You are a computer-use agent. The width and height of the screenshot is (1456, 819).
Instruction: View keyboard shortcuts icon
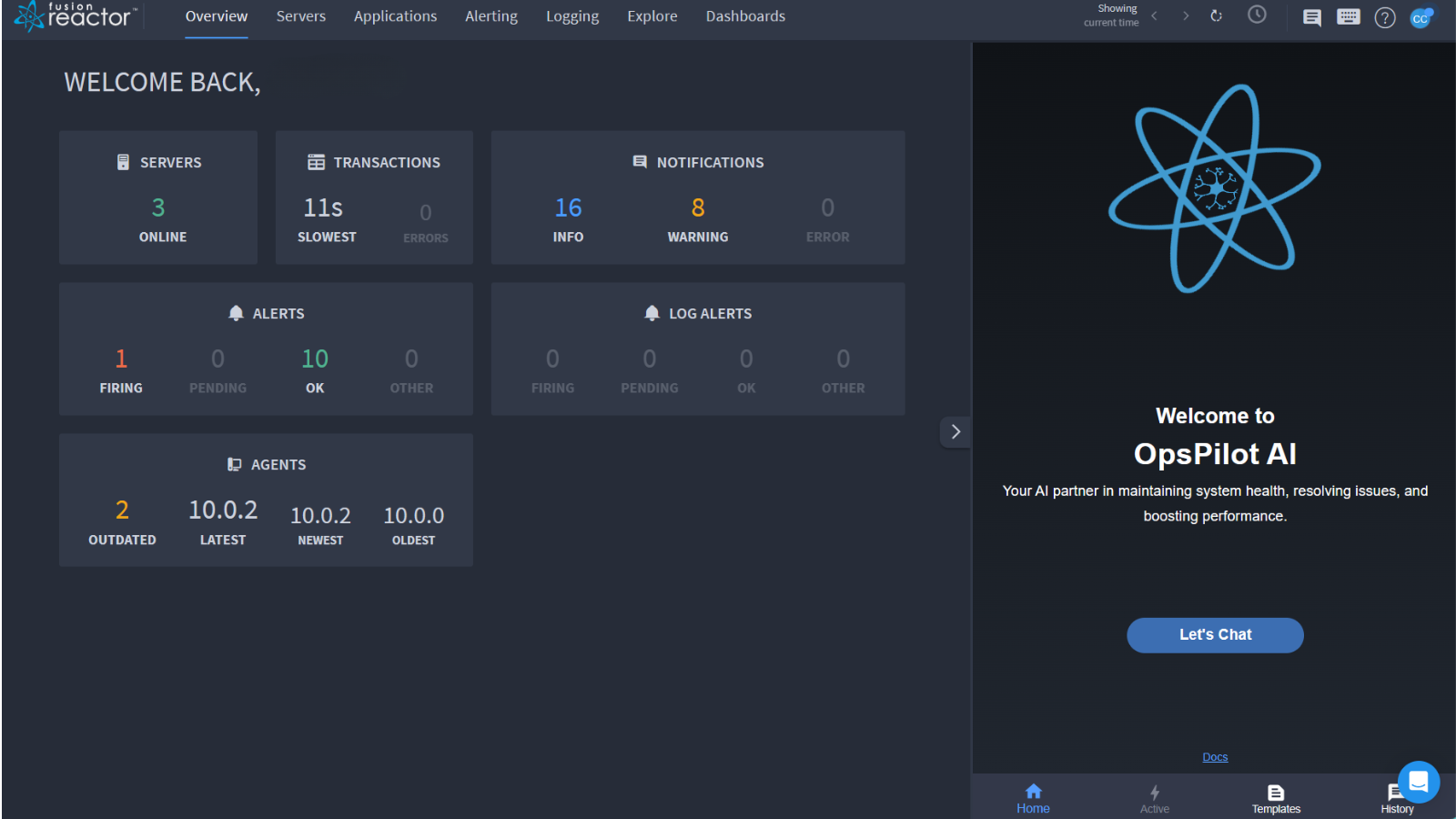[x=1348, y=16]
